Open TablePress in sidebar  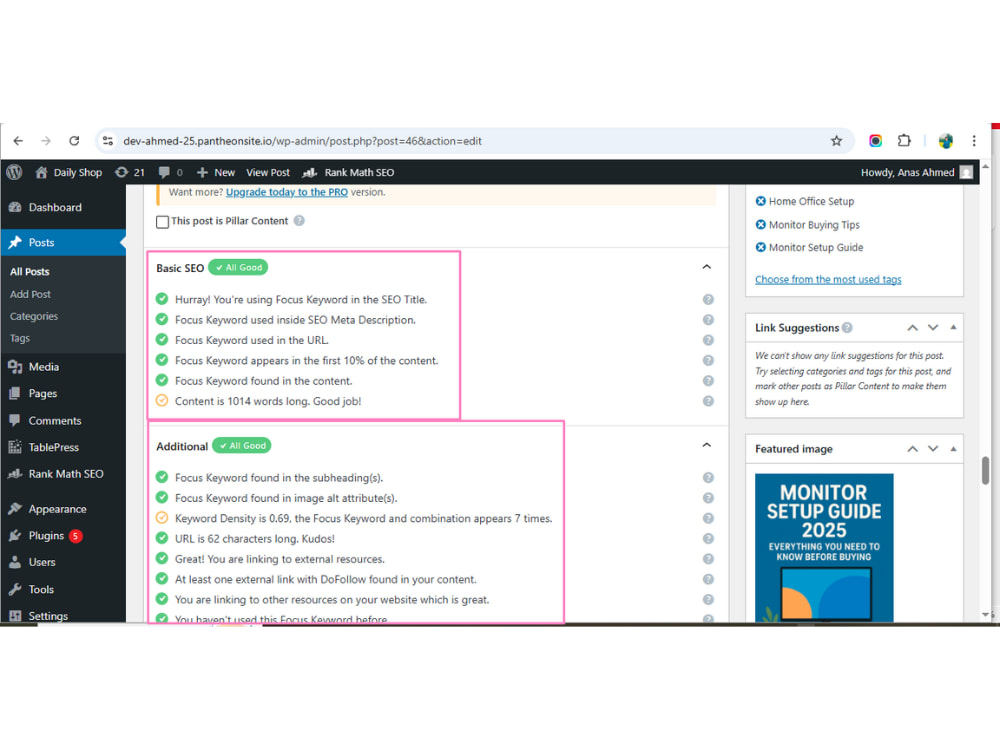coord(63,447)
